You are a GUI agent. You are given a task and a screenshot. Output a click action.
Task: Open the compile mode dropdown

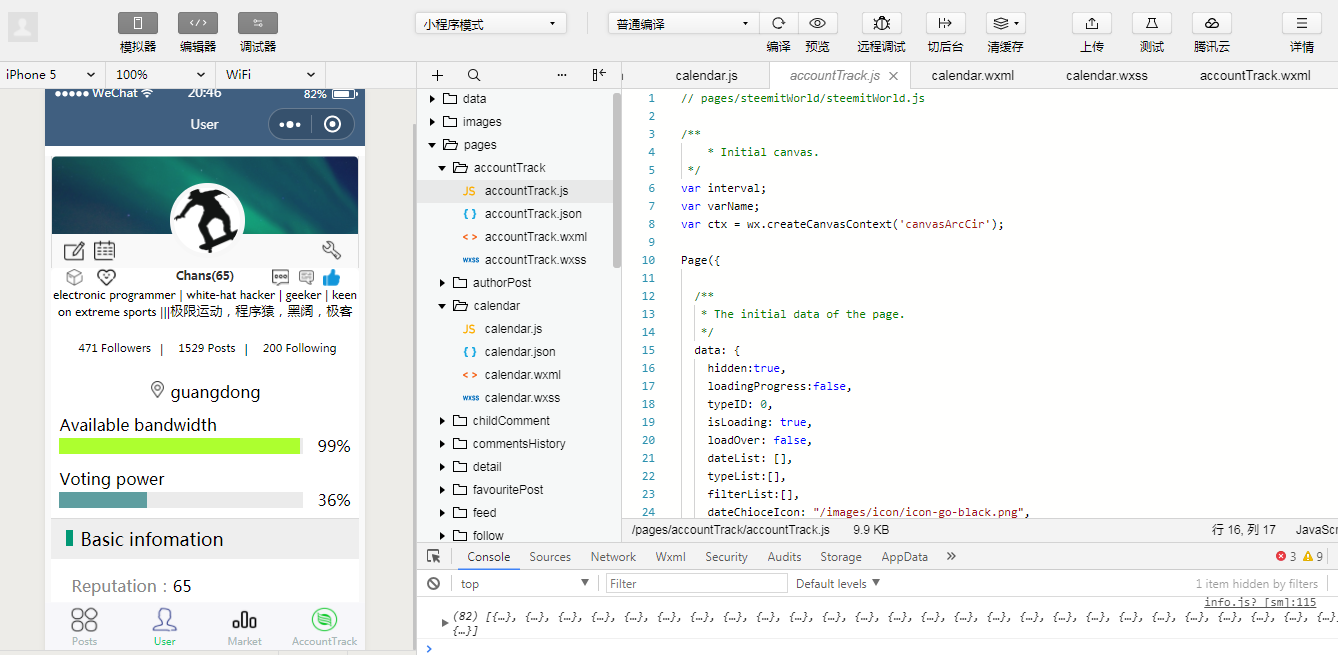pos(684,24)
